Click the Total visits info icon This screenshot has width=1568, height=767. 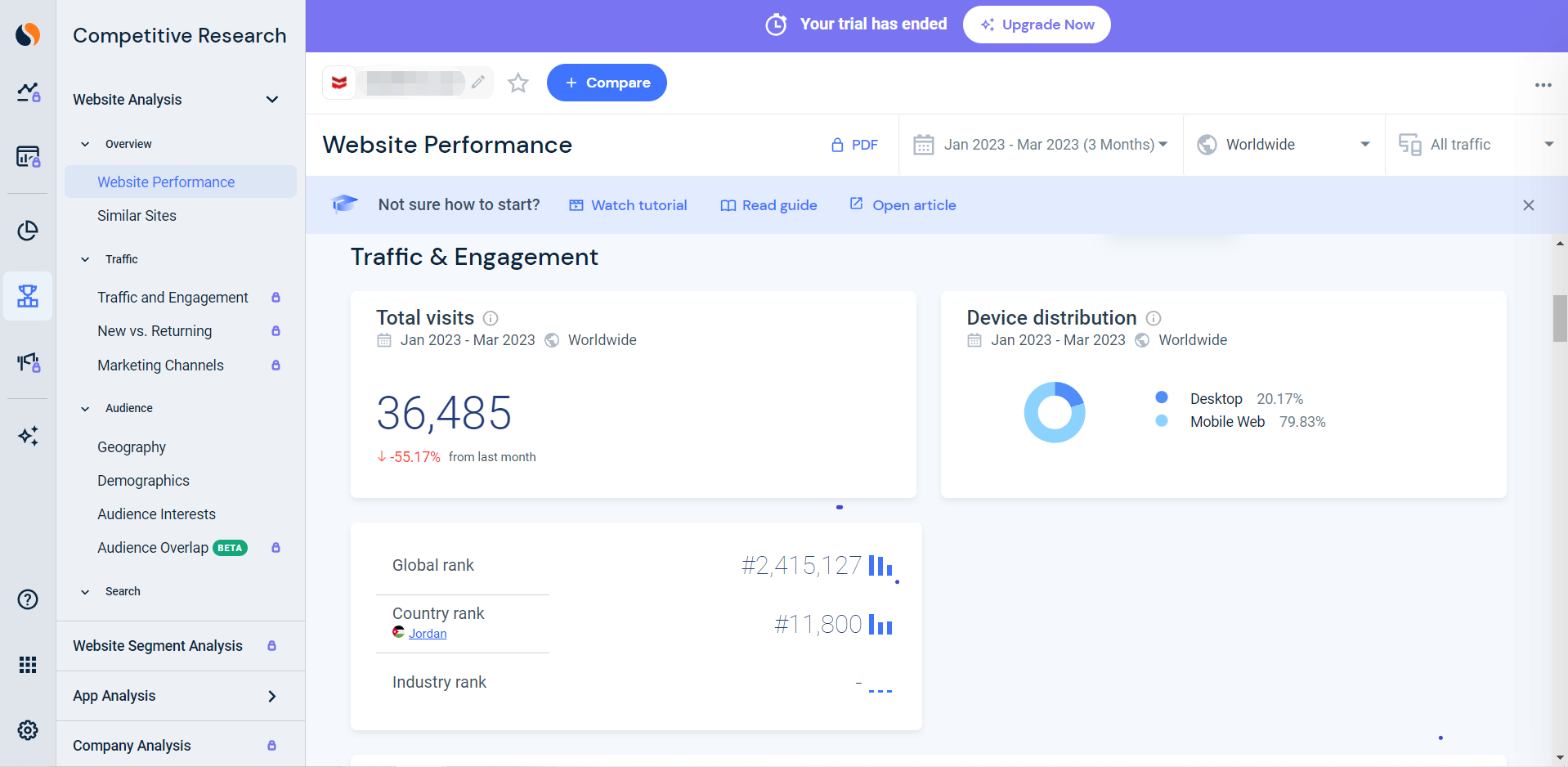click(491, 318)
